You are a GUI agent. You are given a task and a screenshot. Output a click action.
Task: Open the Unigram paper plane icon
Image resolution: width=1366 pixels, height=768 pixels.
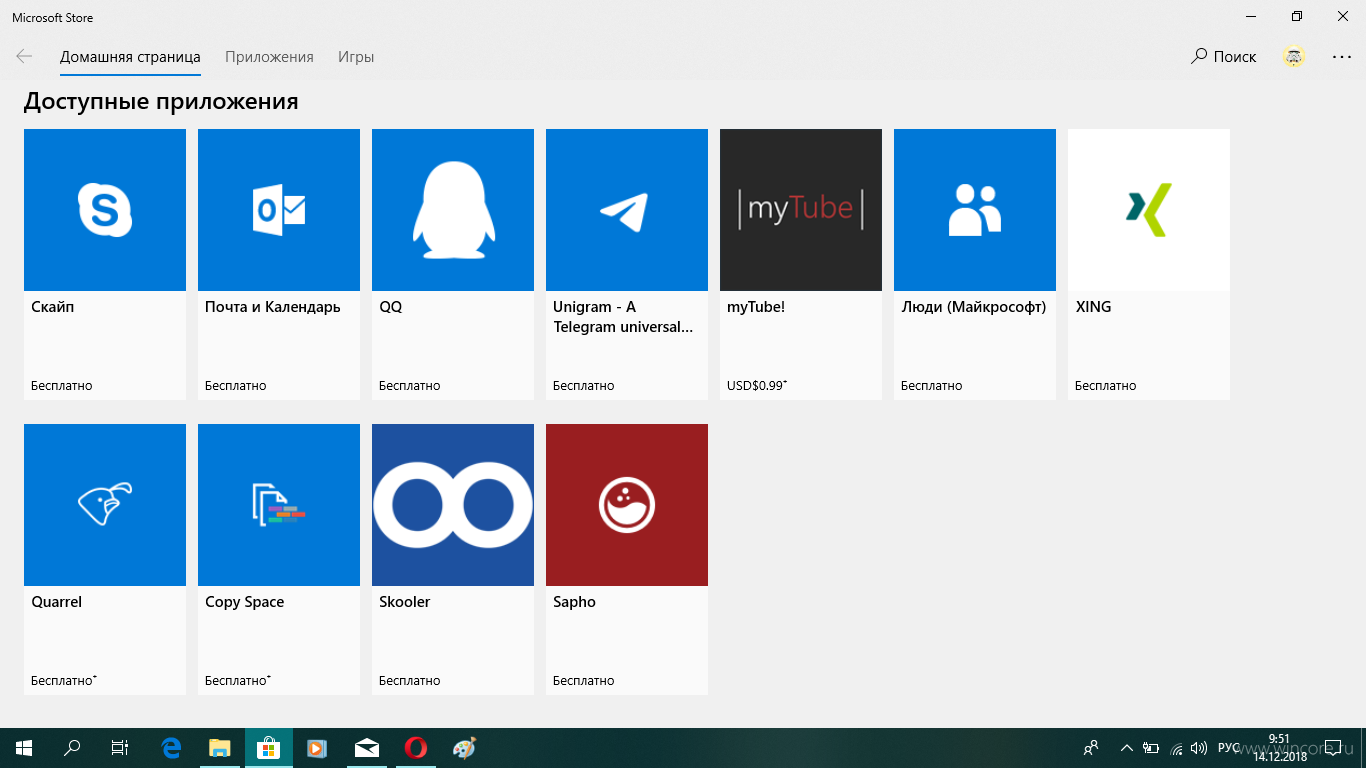point(627,210)
